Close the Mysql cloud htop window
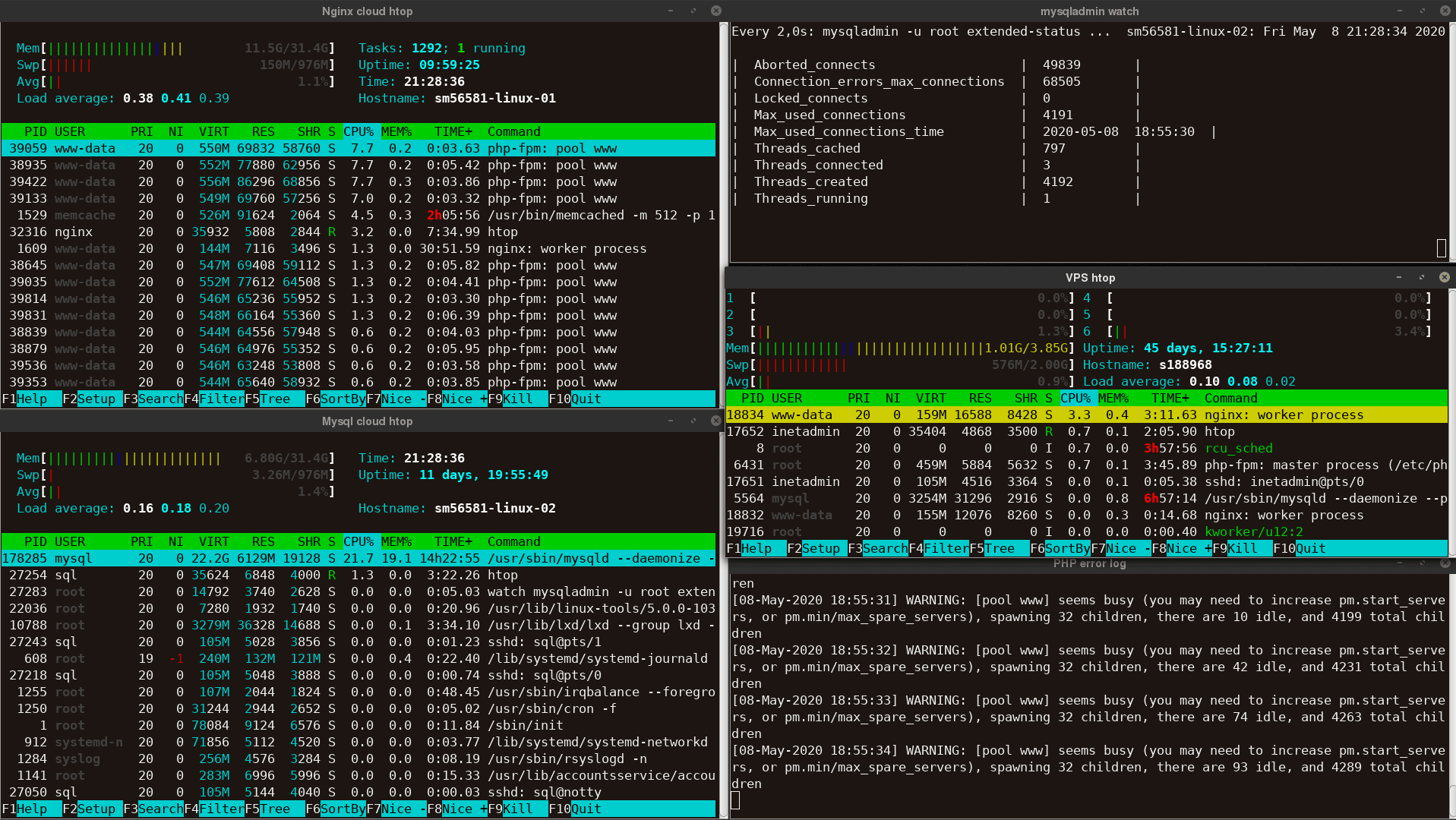The height and width of the screenshot is (820, 1456). (x=715, y=421)
